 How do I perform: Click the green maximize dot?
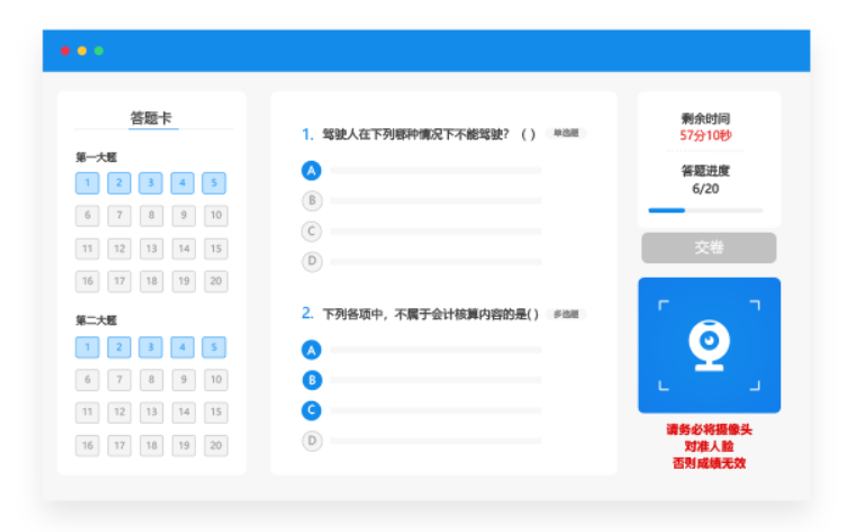click(x=99, y=50)
